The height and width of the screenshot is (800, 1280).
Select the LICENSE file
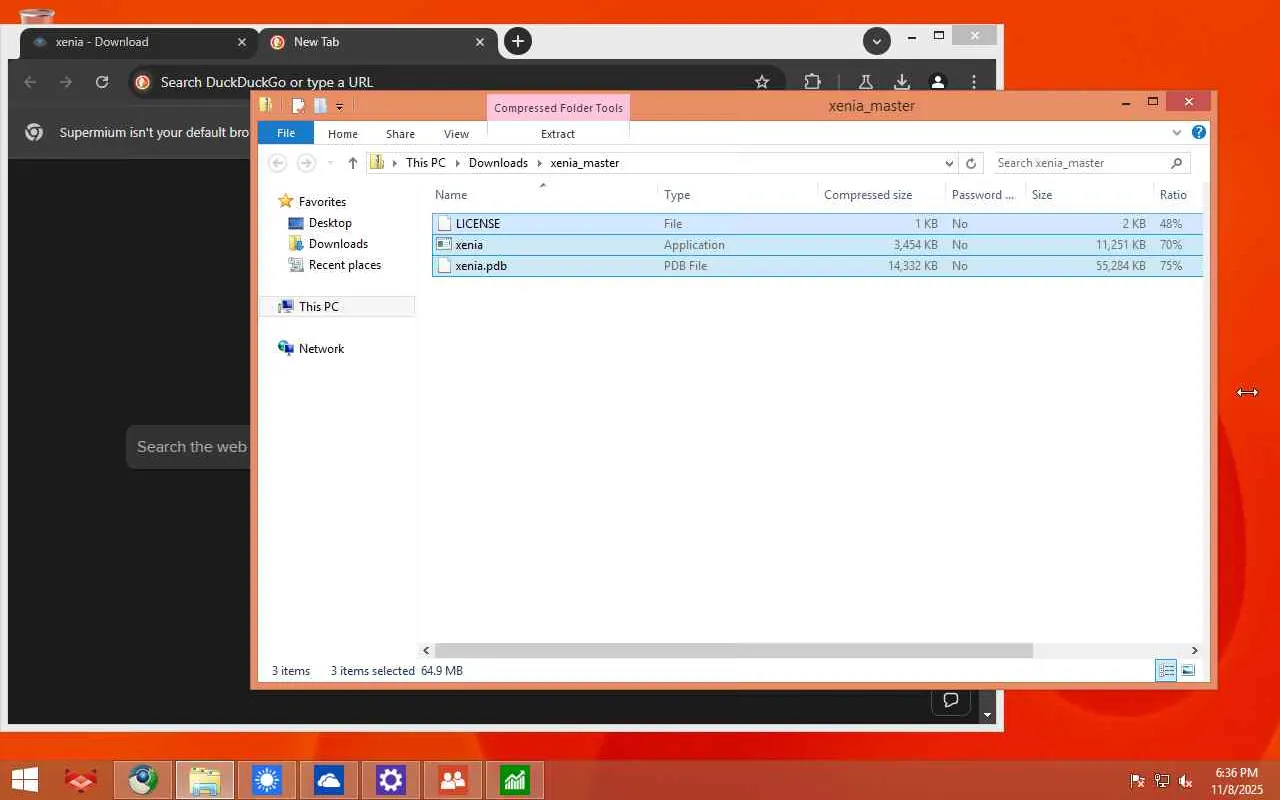coord(817,224)
